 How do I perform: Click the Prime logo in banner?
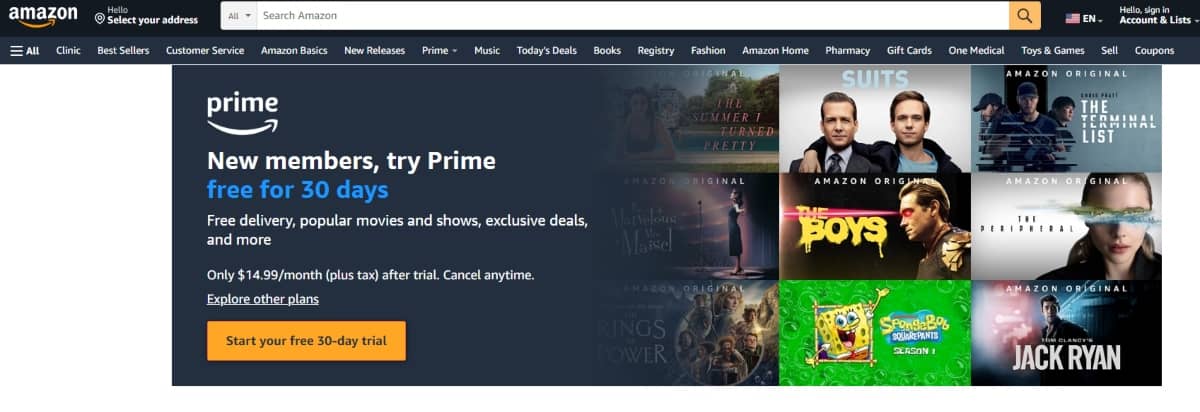pos(243,114)
